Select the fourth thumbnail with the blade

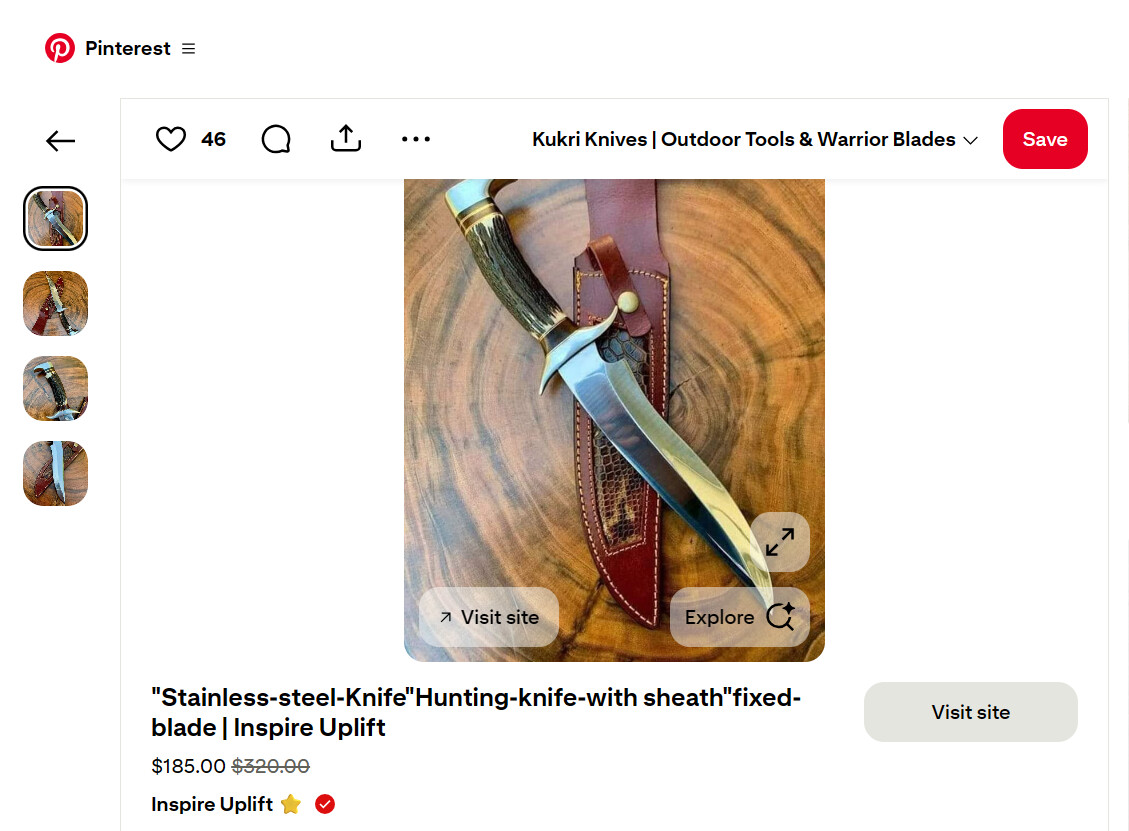[55, 473]
